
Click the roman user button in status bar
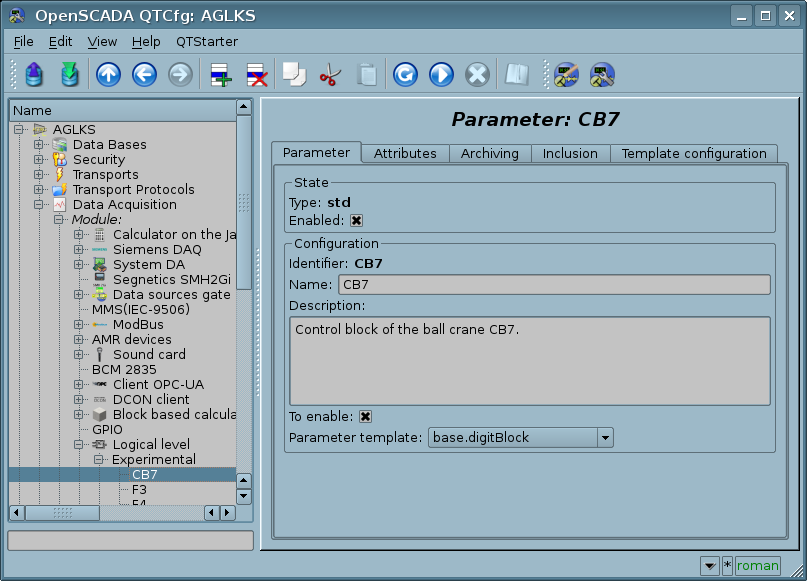[757, 566]
